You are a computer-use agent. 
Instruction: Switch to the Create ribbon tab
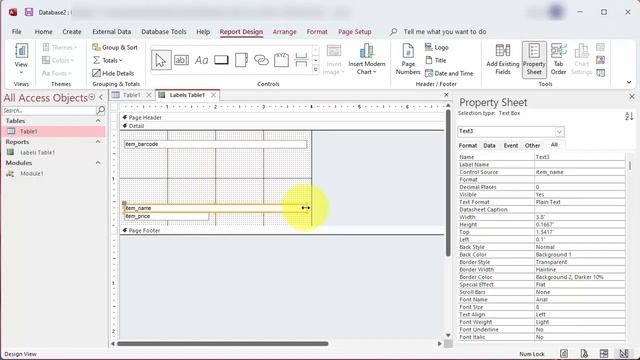coord(71,31)
